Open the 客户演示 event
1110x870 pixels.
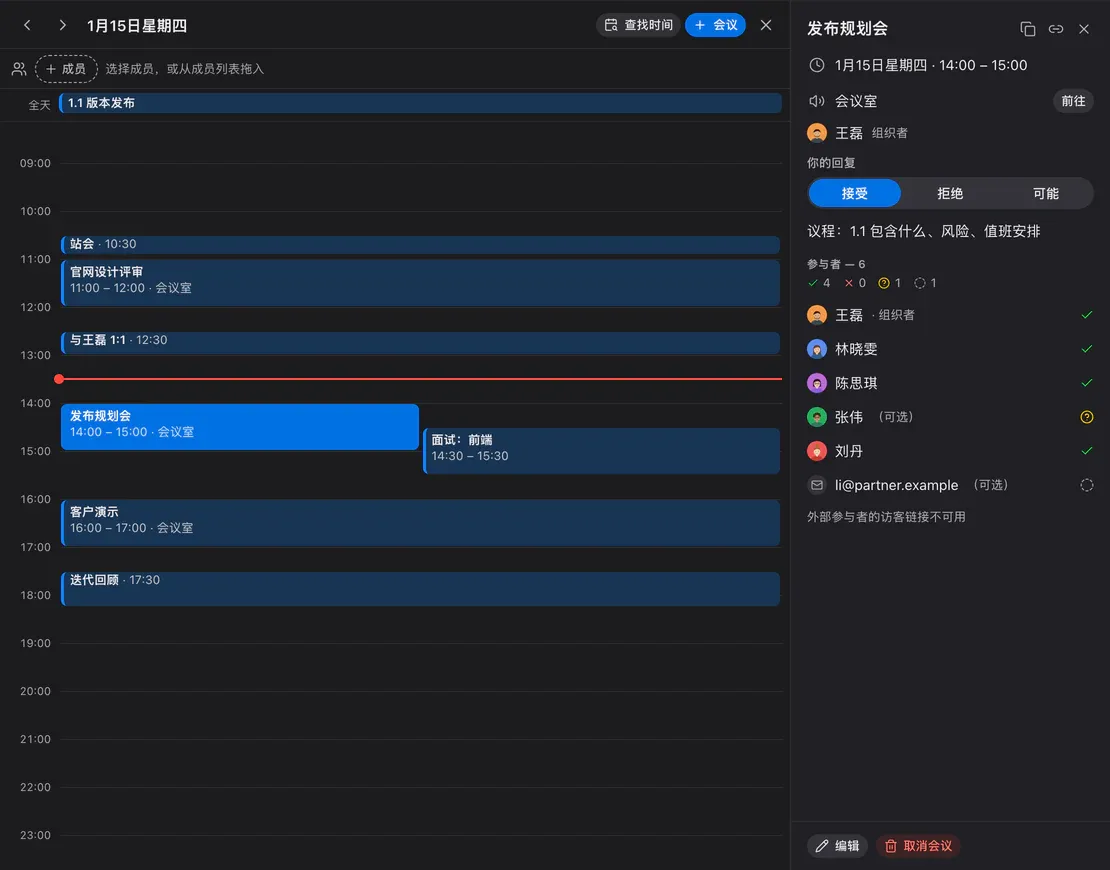pos(420,523)
